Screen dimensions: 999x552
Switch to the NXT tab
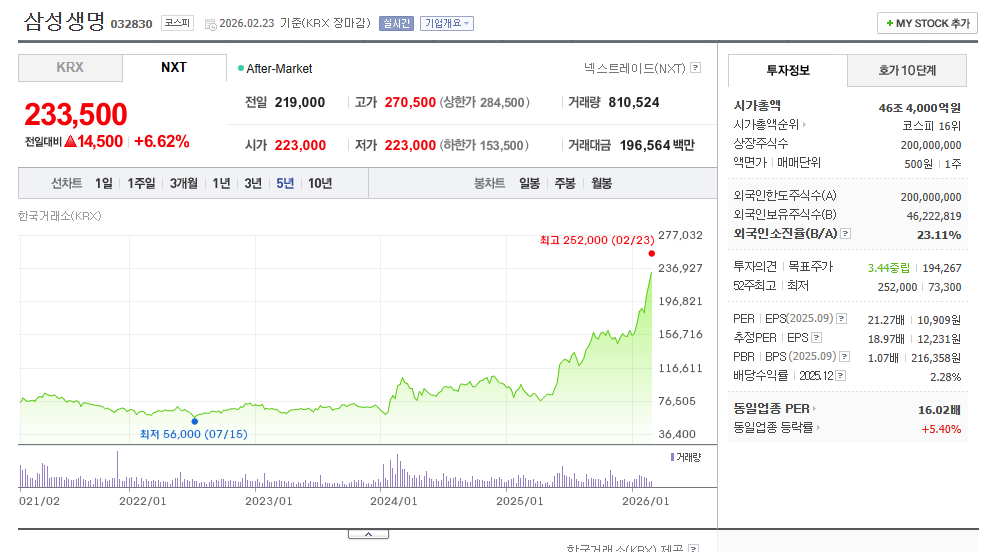pyautogui.click(x=174, y=68)
